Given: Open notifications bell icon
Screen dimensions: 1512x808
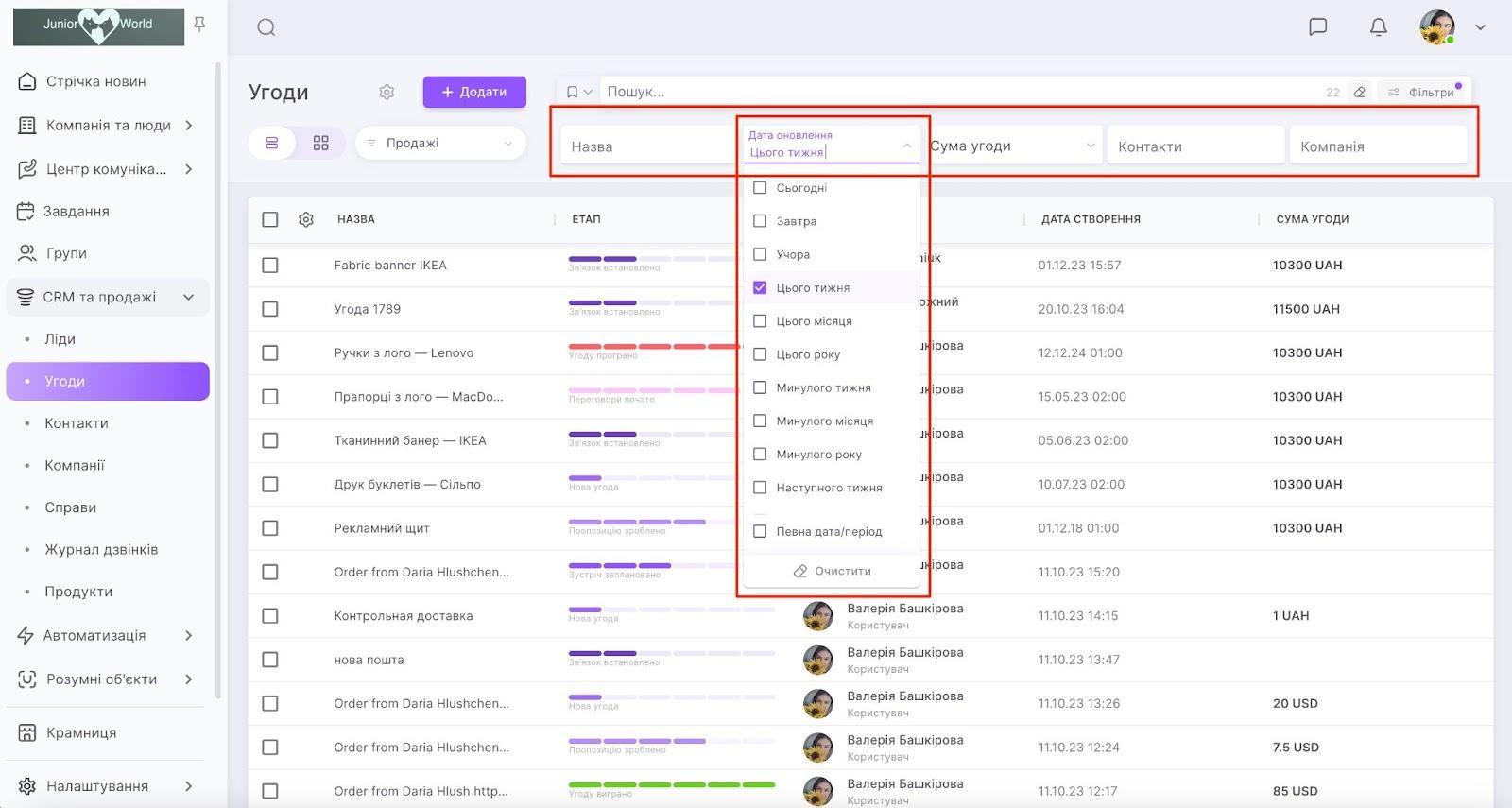Looking at the screenshot, I should coord(1378,27).
